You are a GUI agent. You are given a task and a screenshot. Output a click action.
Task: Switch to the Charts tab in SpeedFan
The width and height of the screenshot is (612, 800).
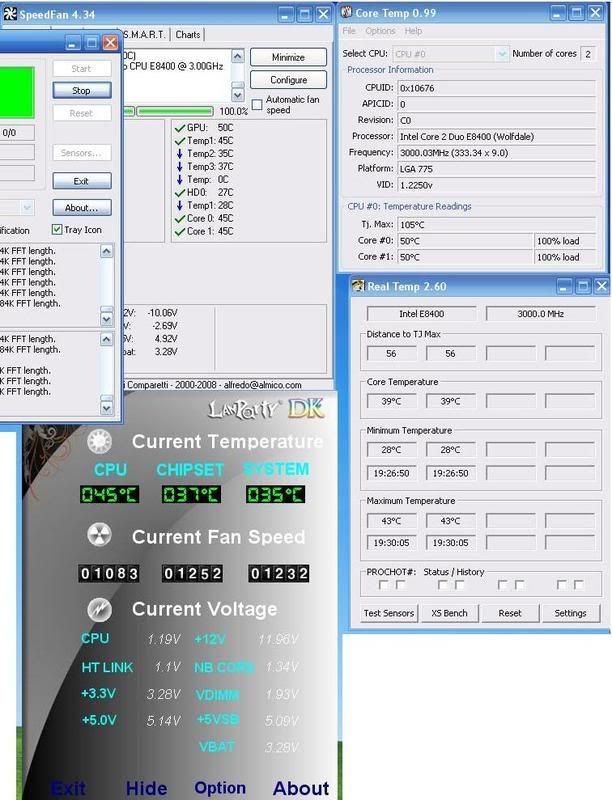pyautogui.click(x=188, y=35)
